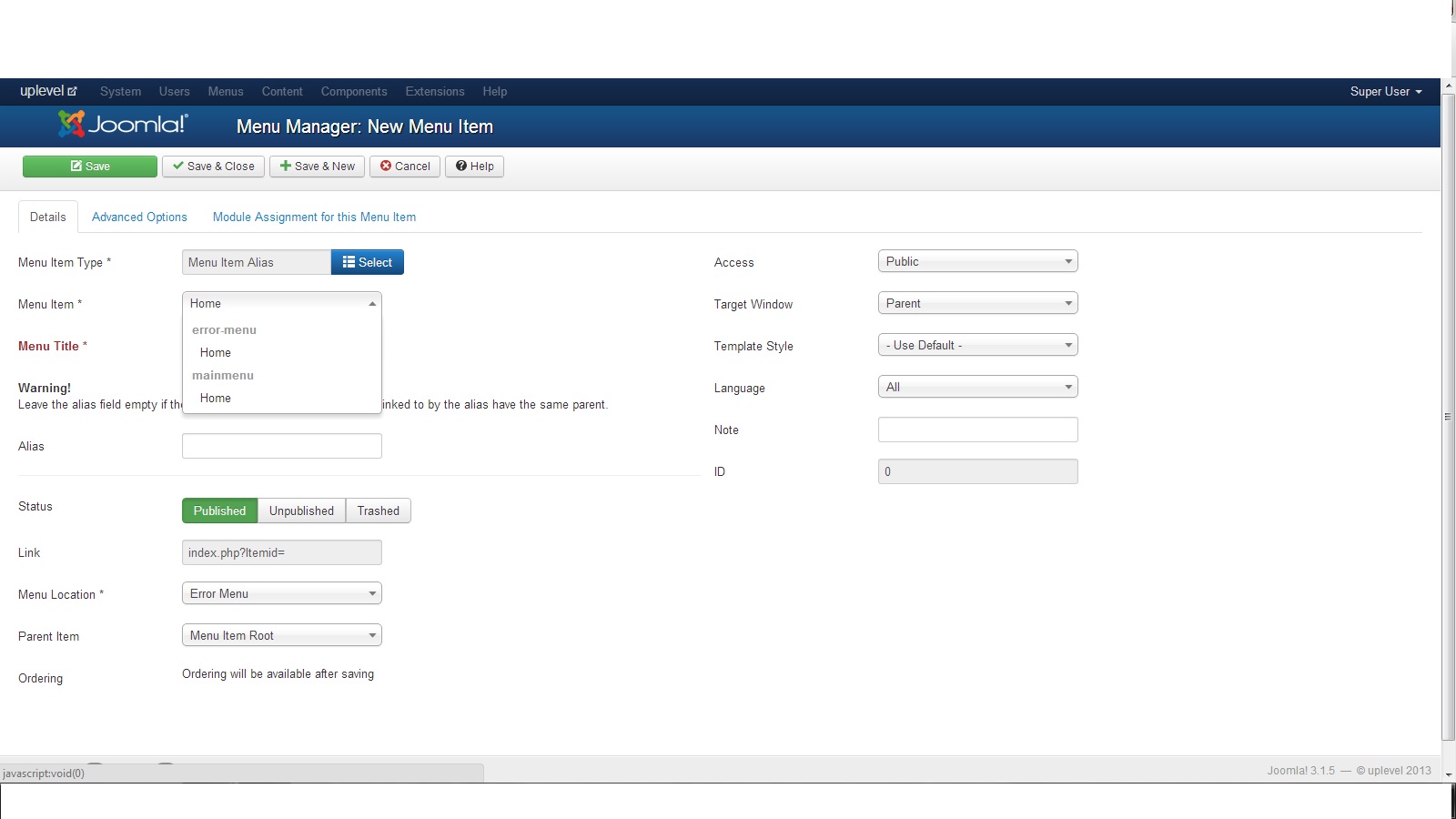Click the Note text field
Screen dimensions: 1456x819
[977, 430]
